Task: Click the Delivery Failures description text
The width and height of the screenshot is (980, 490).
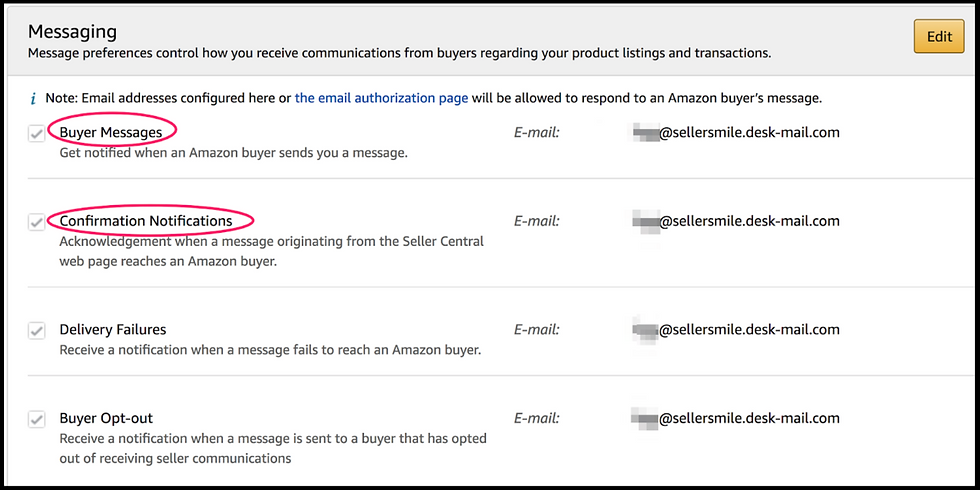Action: (x=270, y=350)
